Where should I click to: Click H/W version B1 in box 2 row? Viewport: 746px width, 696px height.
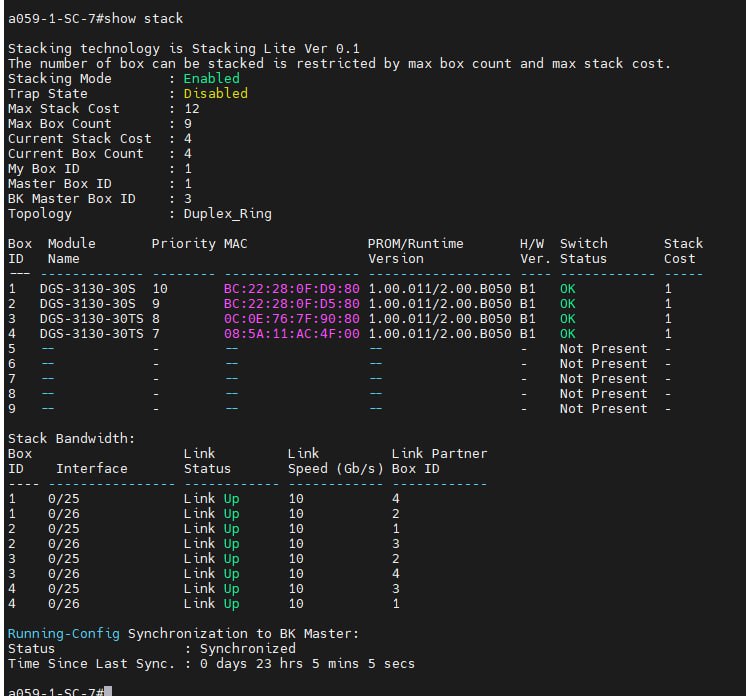[x=528, y=304]
